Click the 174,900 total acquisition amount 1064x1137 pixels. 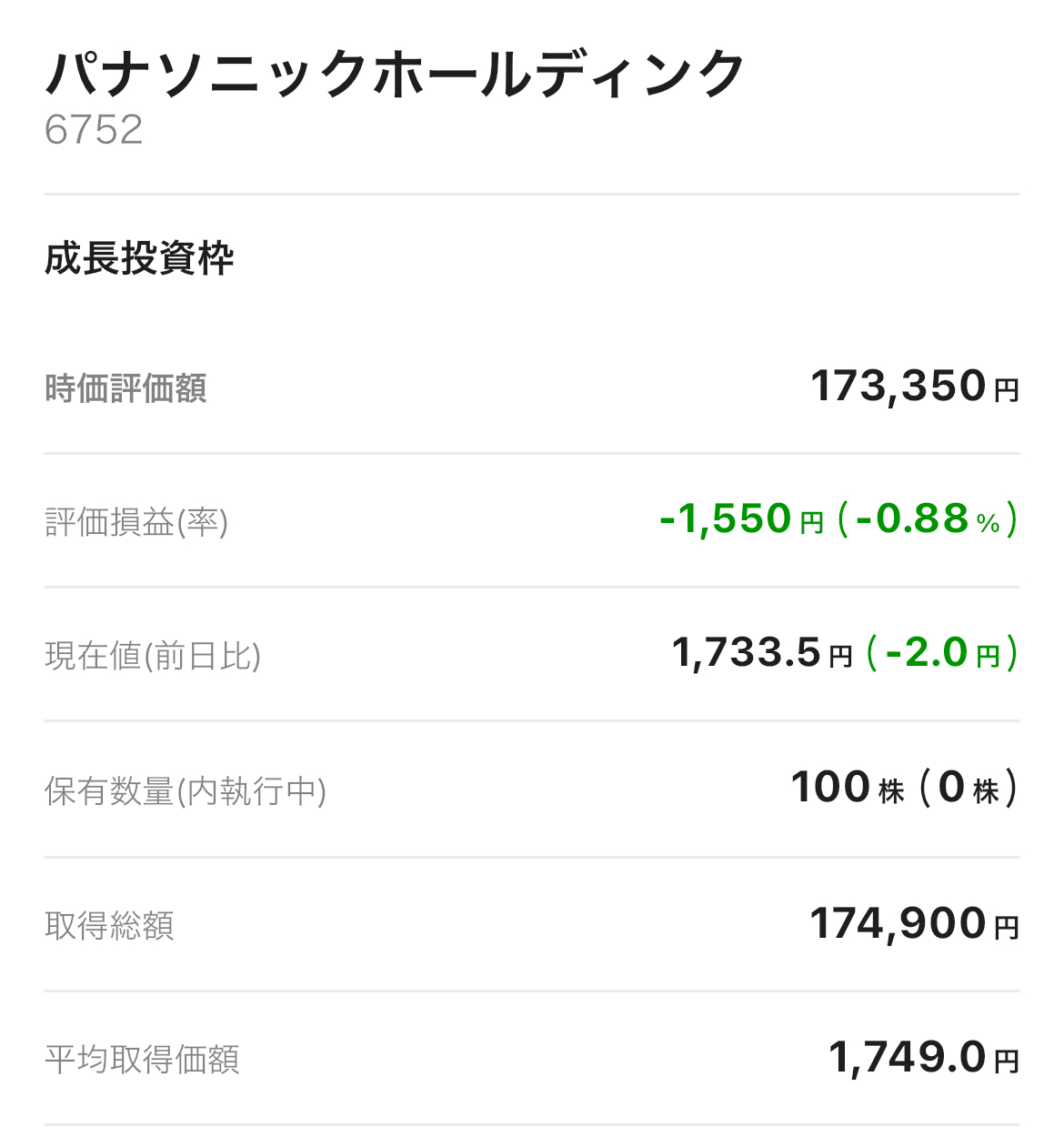point(898,924)
